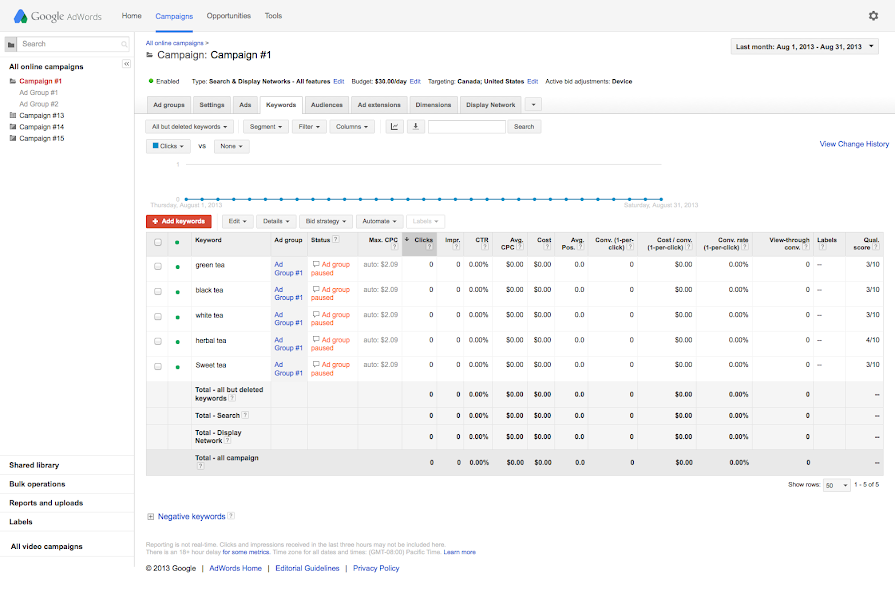Click the speech bubble icon for green tea status
Screen dimensions: 895x592
[316, 265]
